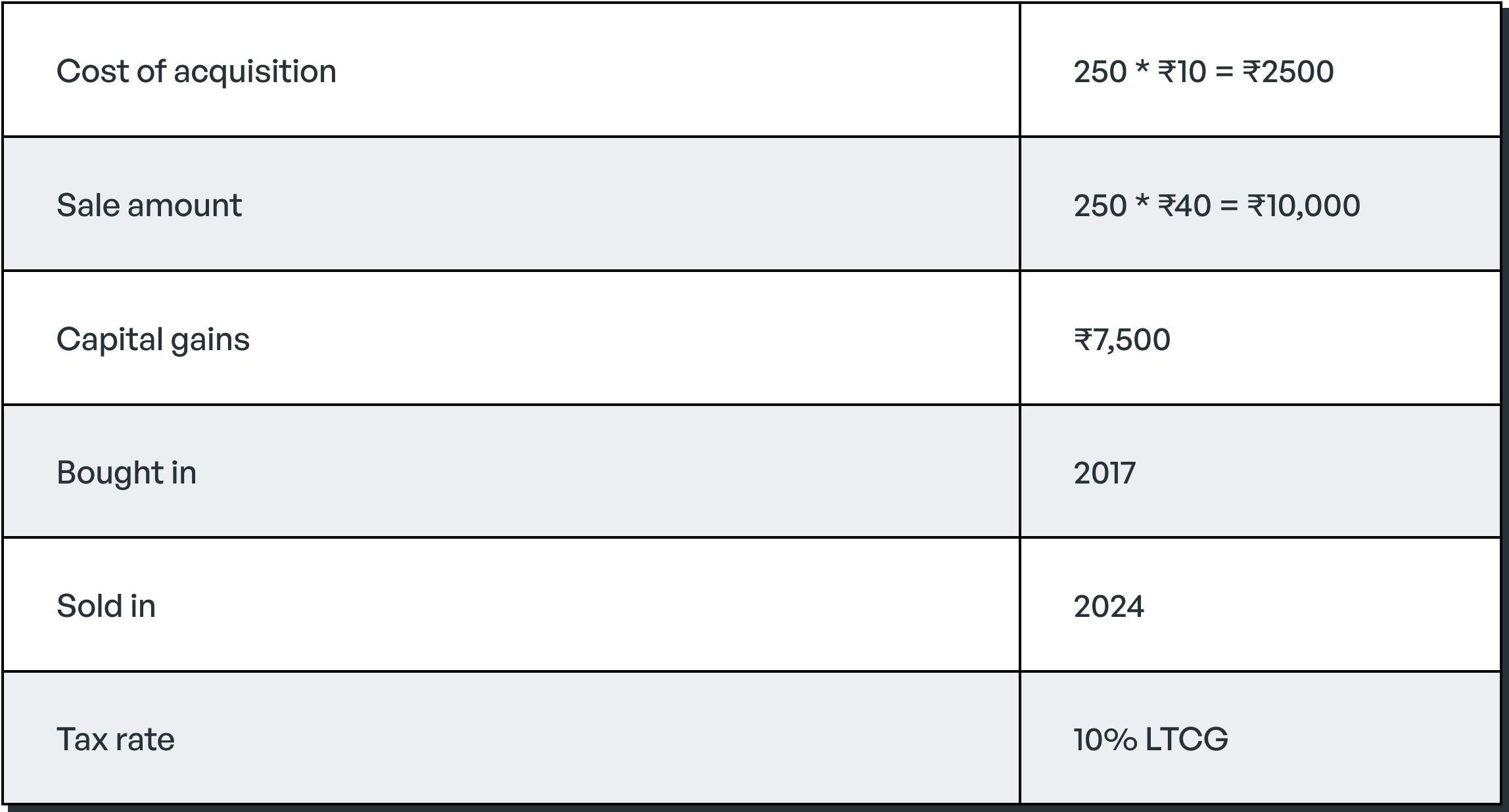Click the equals sign in acquisition cost formula
This screenshot has height=812, width=1509.
[x=1224, y=73]
